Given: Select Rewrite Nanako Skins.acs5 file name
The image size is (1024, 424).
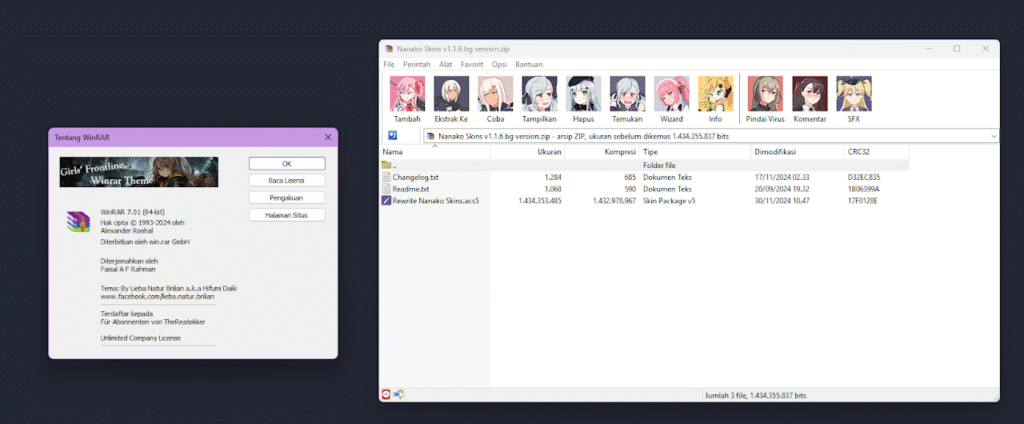Looking at the screenshot, I should click(436, 201).
